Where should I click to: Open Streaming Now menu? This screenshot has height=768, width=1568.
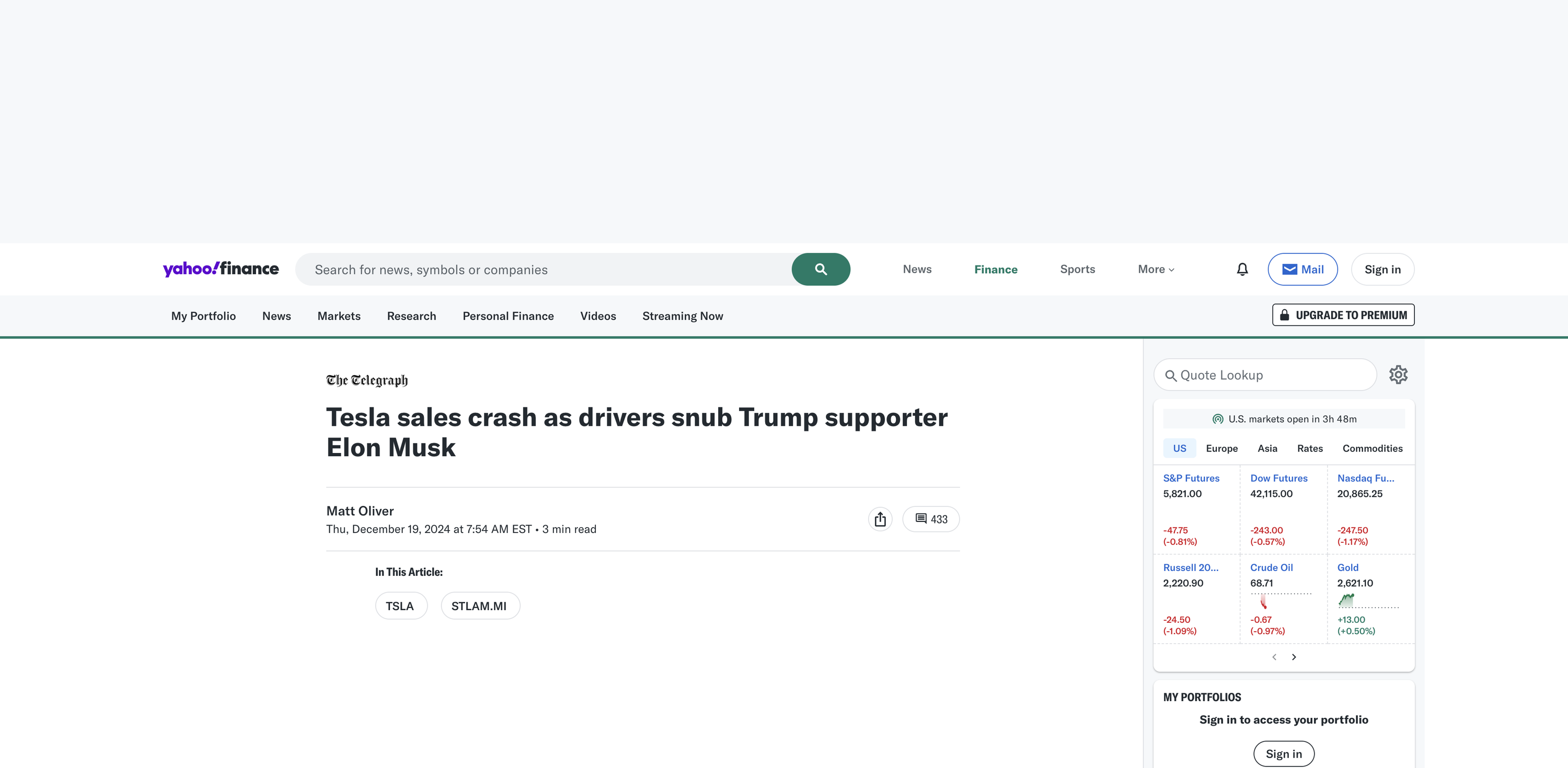[x=683, y=316]
